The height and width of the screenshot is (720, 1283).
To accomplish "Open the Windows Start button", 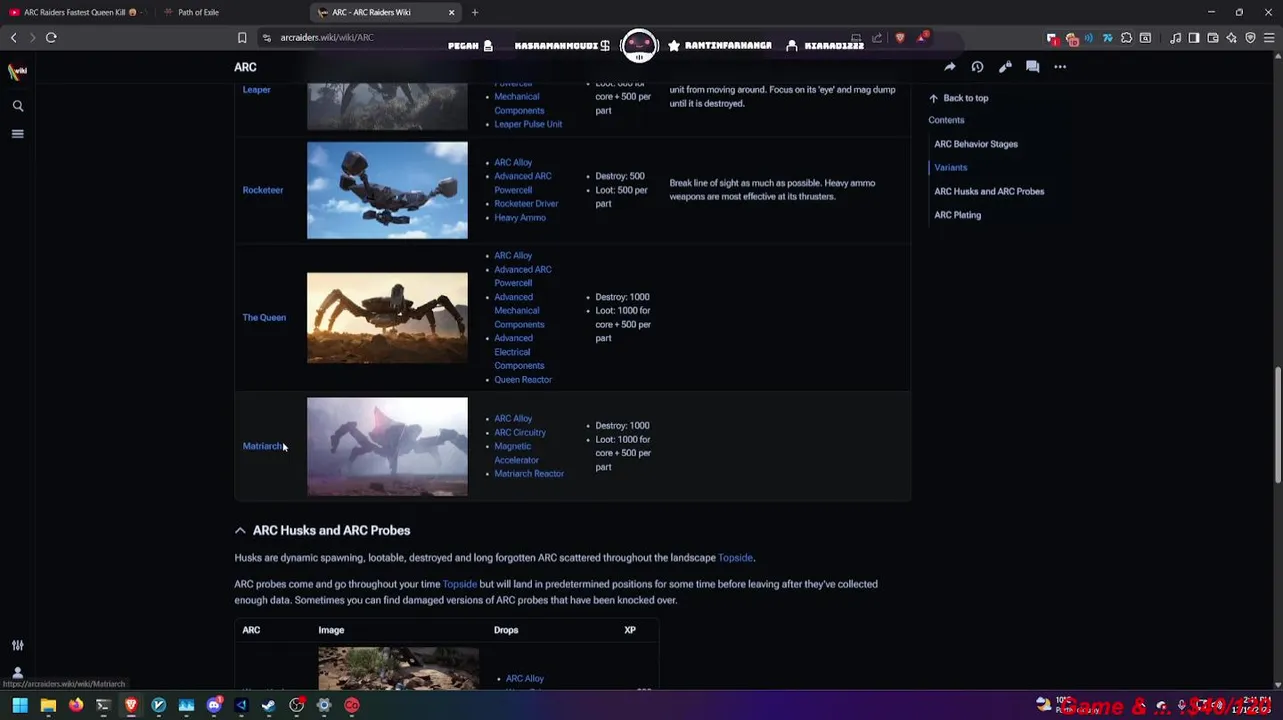I will click(x=19, y=706).
